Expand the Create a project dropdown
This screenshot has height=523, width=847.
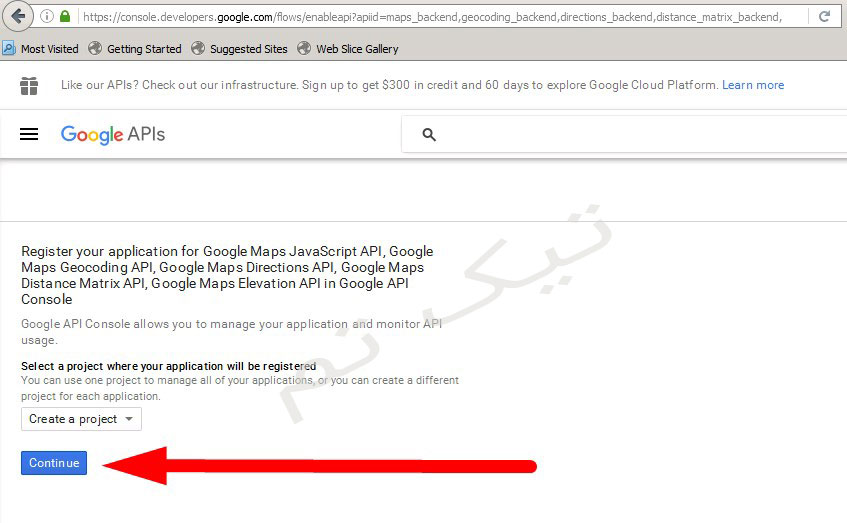(x=82, y=419)
